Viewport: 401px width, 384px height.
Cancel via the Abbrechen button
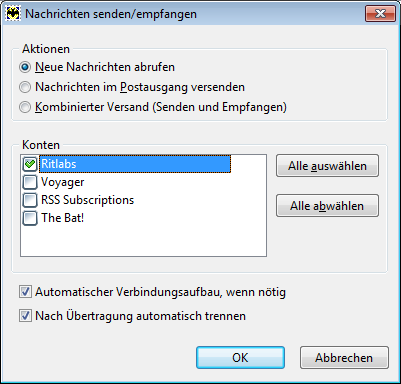(x=344, y=358)
